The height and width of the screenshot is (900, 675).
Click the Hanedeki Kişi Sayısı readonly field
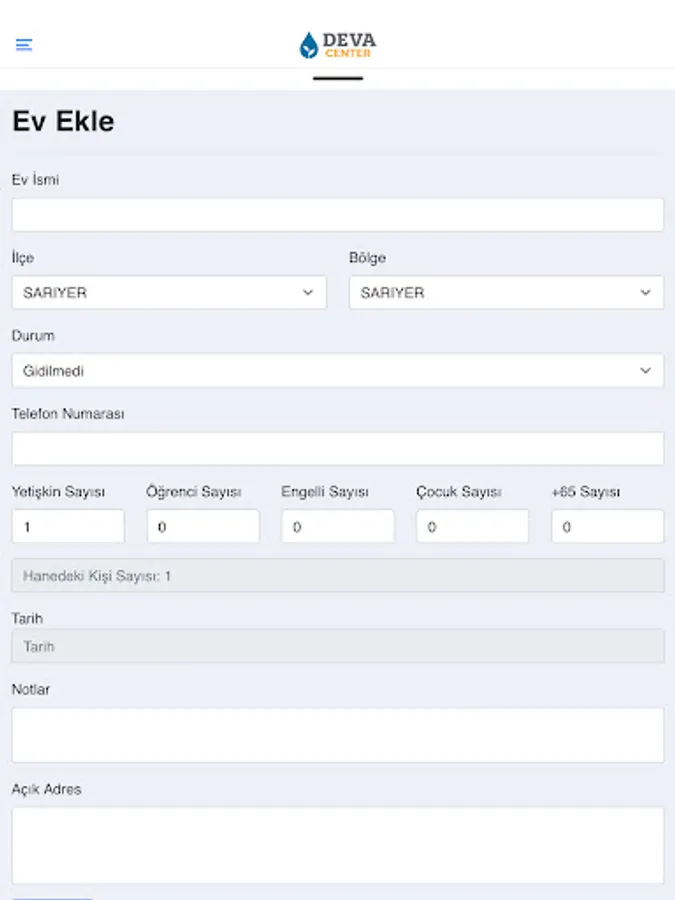click(338, 576)
